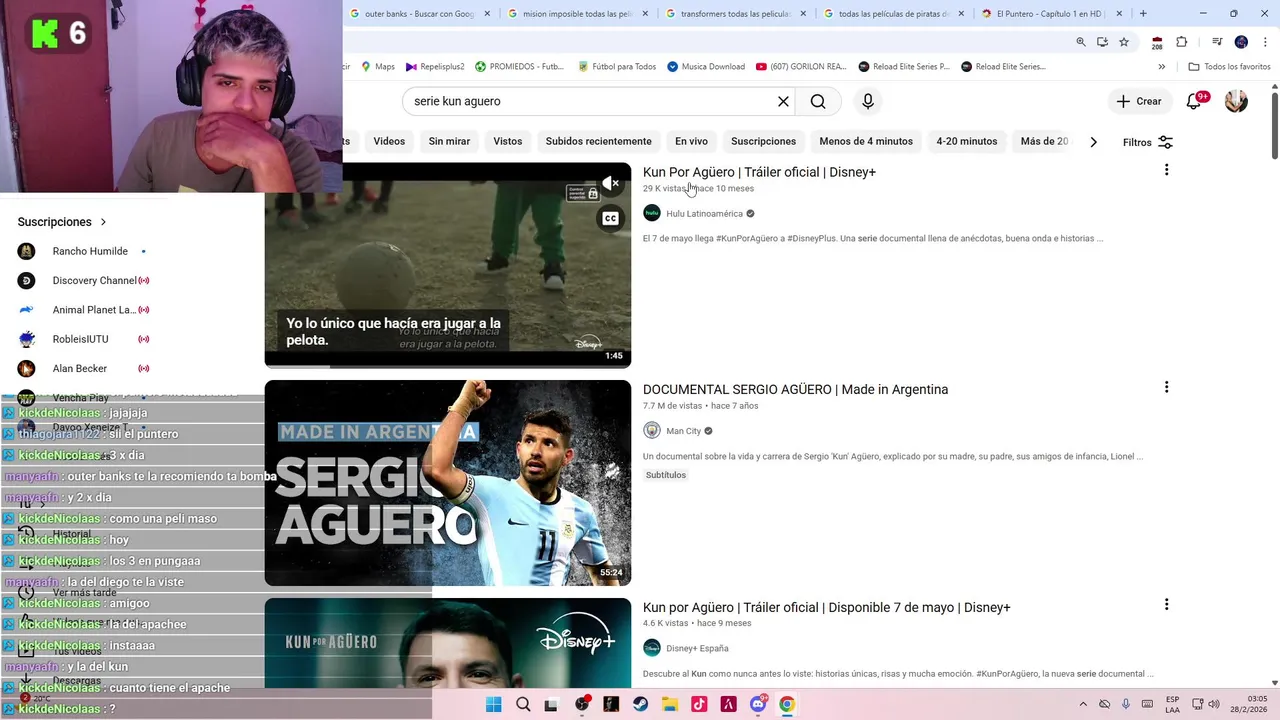Screen dimensions: 1280x720
Task: Select the Menos de 4 minutos chip
Action: [x=866, y=141]
